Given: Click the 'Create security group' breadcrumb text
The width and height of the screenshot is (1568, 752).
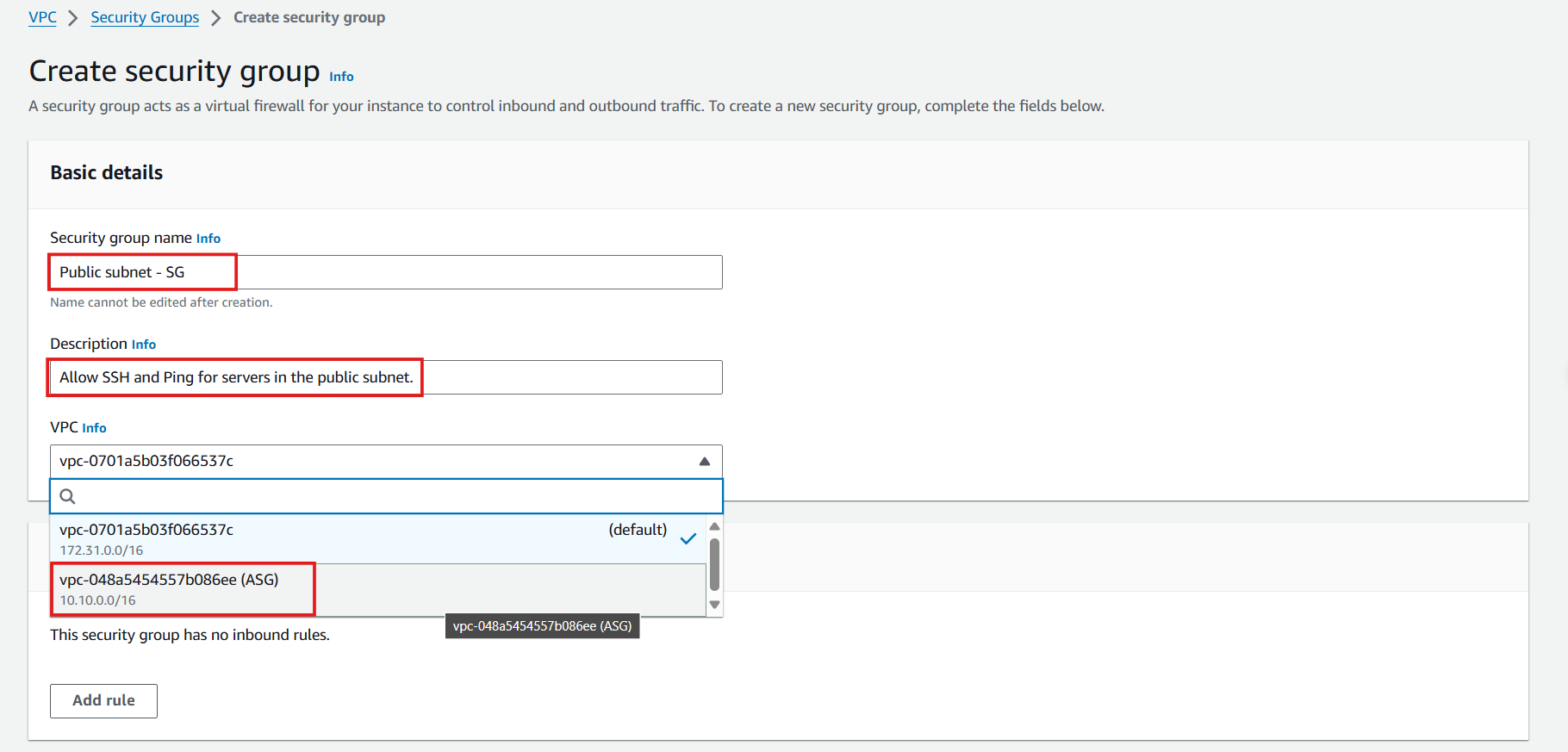Looking at the screenshot, I should tap(309, 17).
